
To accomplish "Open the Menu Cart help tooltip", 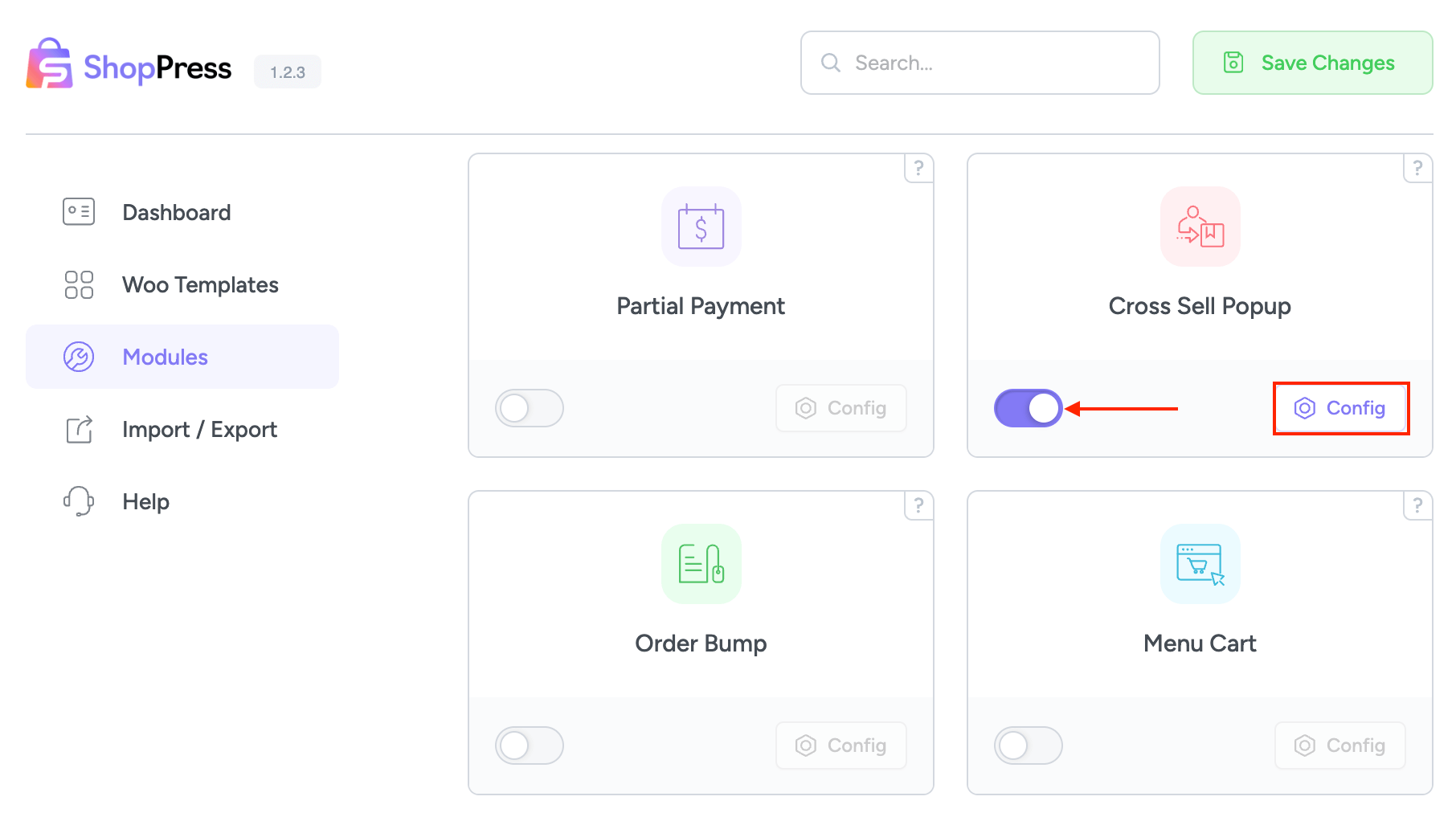I will click(x=1417, y=505).
